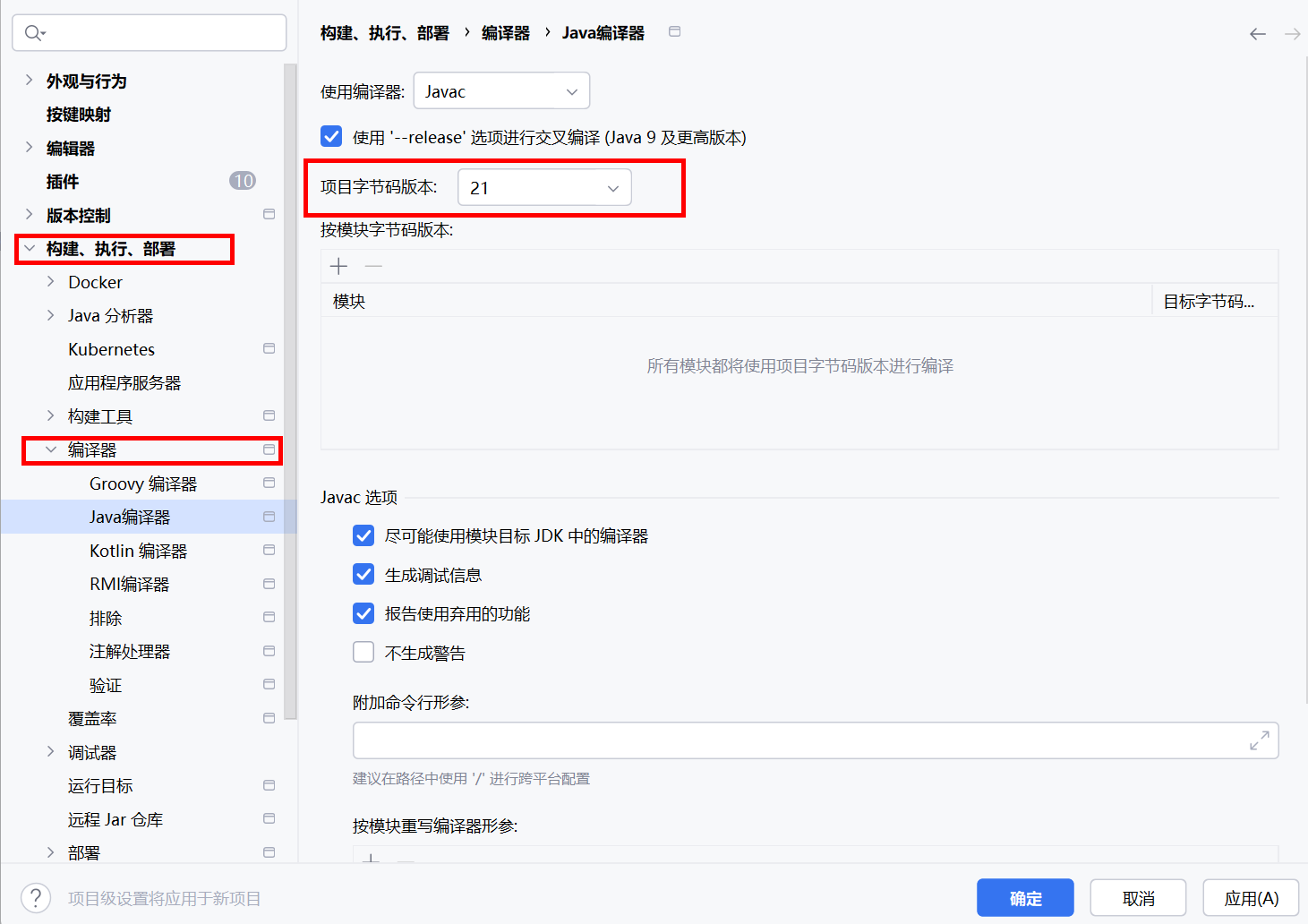Open 项目字节码版本 dropdown showing 21
The image size is (1308, 924).
pyautogui.click(x=544, y=188)
